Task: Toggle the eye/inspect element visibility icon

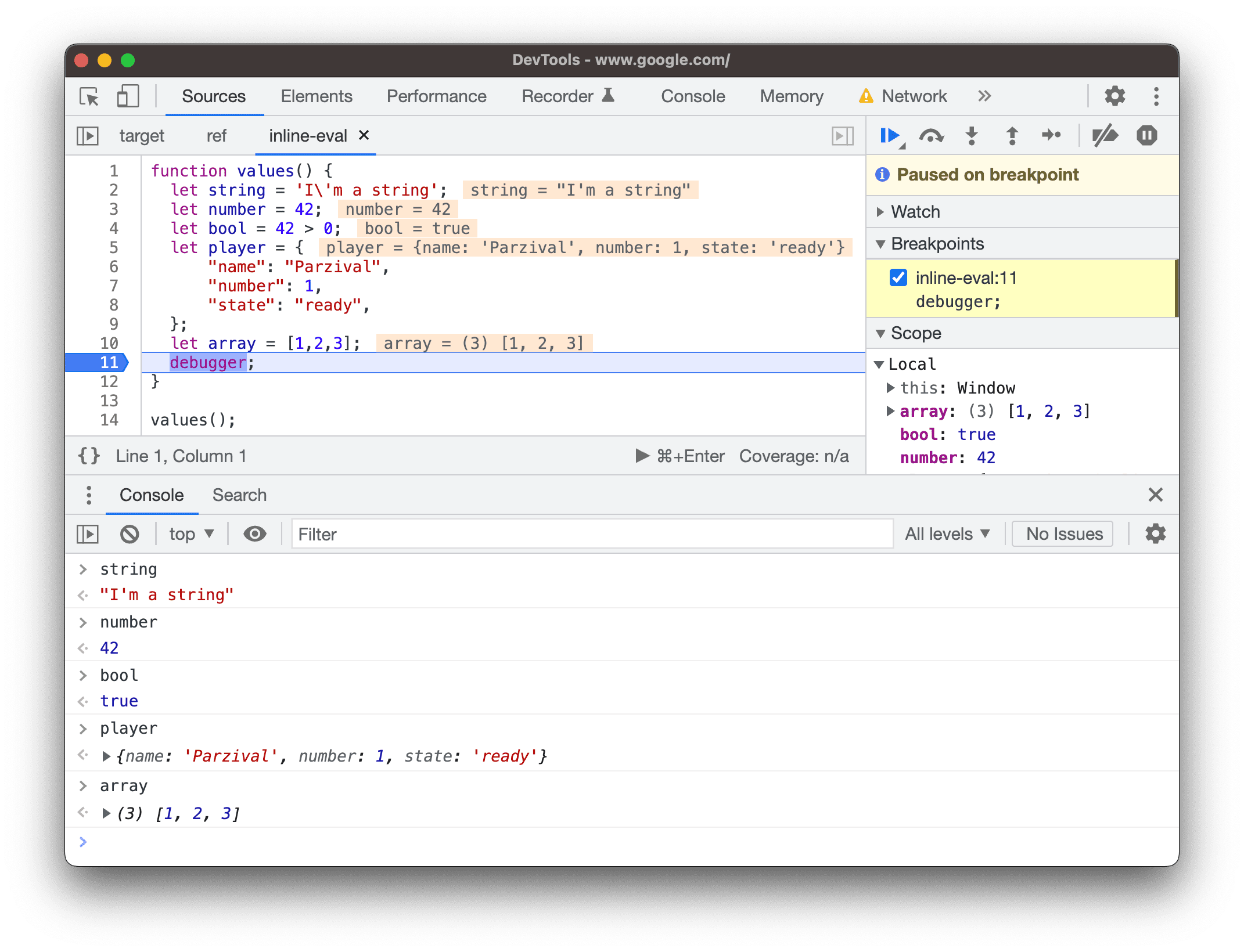Action: tap(255, 533)
